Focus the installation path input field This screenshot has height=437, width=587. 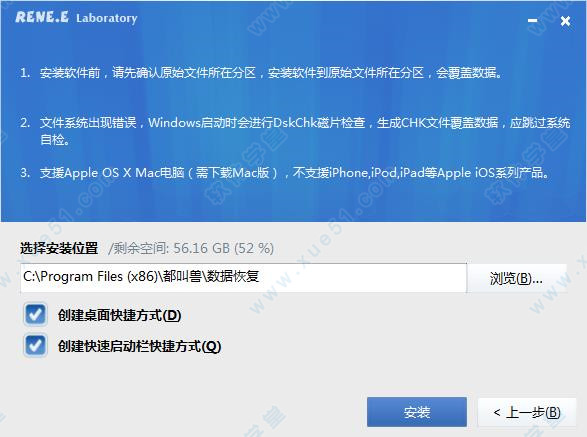(x=243, y=277)
